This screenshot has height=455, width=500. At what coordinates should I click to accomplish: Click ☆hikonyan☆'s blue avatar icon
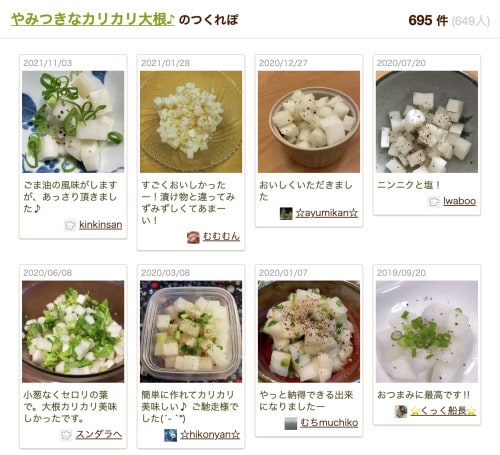coord(171,435)
